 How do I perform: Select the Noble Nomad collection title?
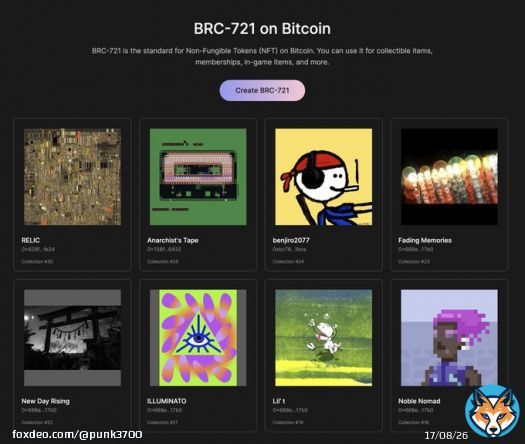point(419,401)
